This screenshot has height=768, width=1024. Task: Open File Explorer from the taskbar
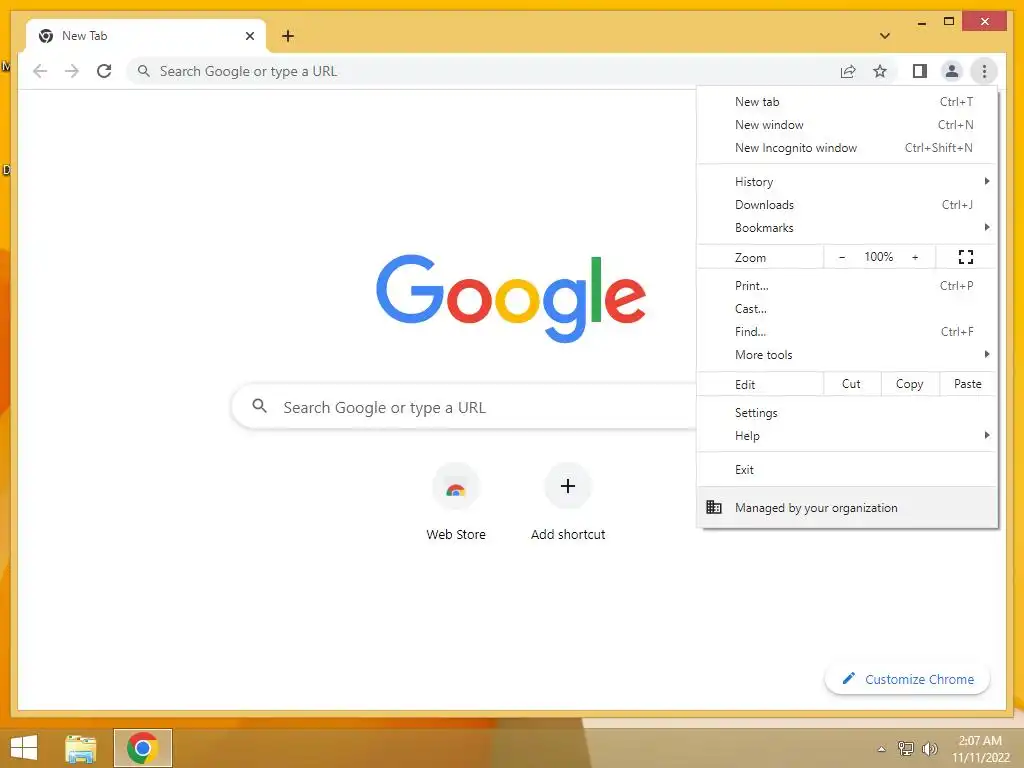tap(81, 748)
